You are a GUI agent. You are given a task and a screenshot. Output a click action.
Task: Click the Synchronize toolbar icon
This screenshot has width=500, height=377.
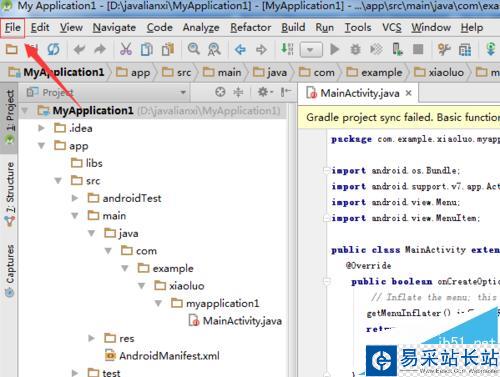(53, 49)
